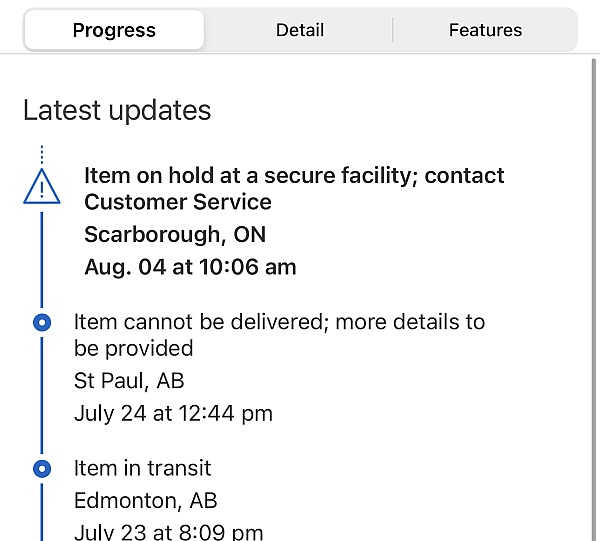Click the 'Aug. 04 at 10:06 am' timestamp
Image resolution: width=600 pixels, height=541 pixels.
[x=190, y=267]
